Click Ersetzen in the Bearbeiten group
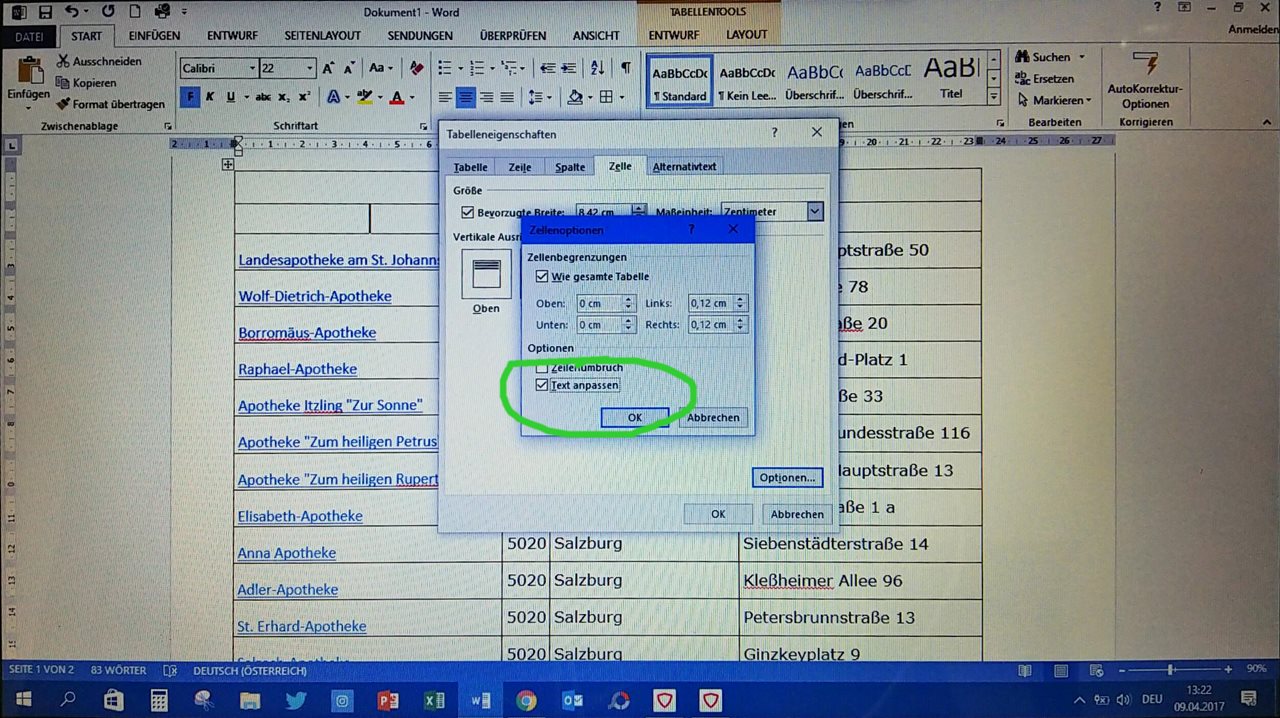Screen dimensions: 1280x718 [x=1046, y=78]
